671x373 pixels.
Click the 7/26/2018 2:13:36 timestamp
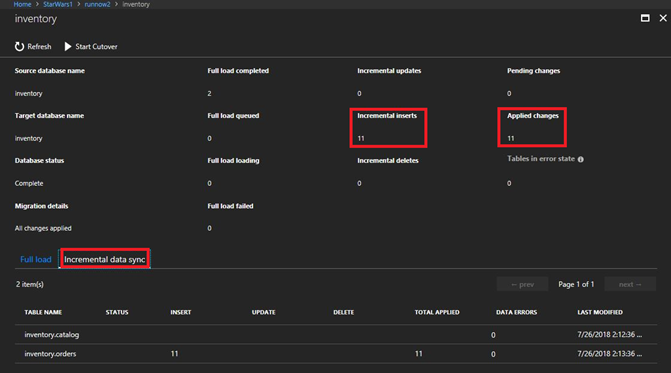pos(609,354)
